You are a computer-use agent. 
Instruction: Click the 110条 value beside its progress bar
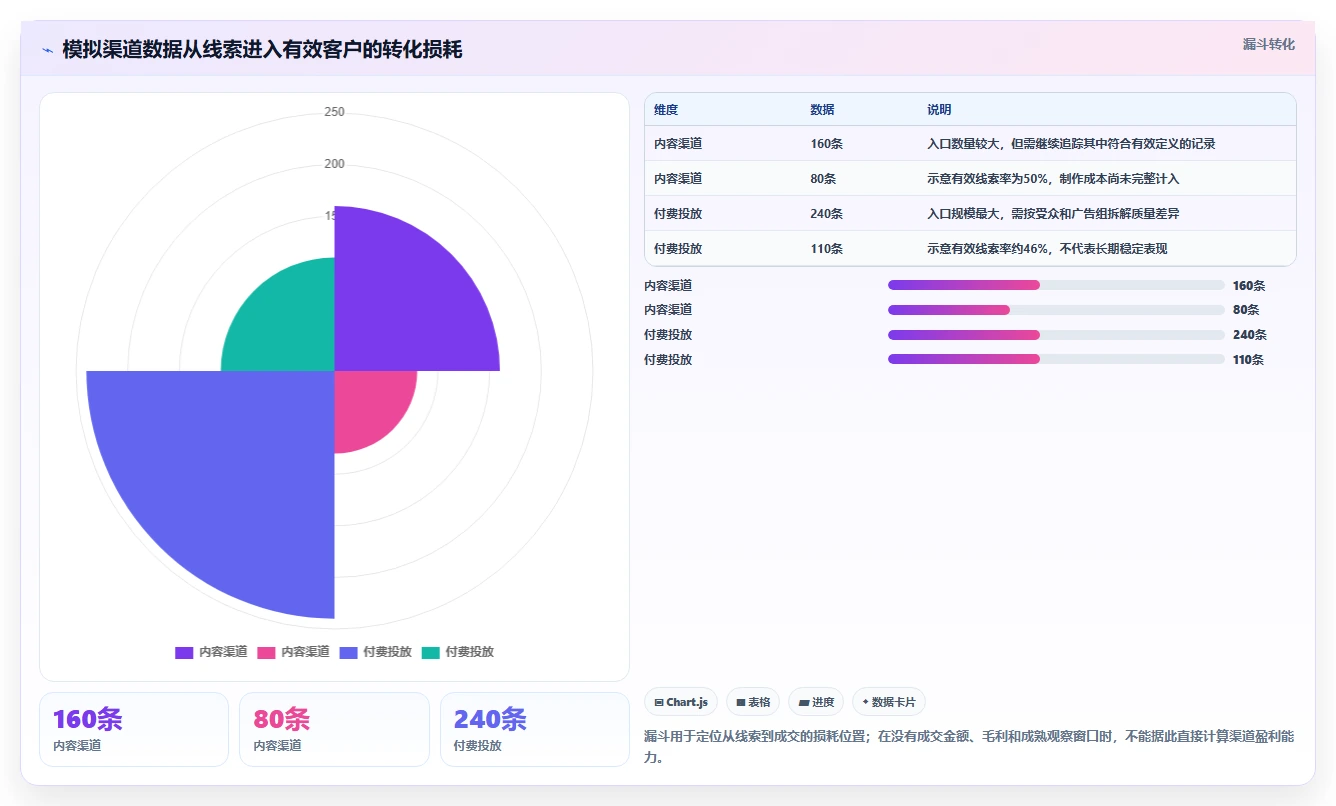(1249, 360)
